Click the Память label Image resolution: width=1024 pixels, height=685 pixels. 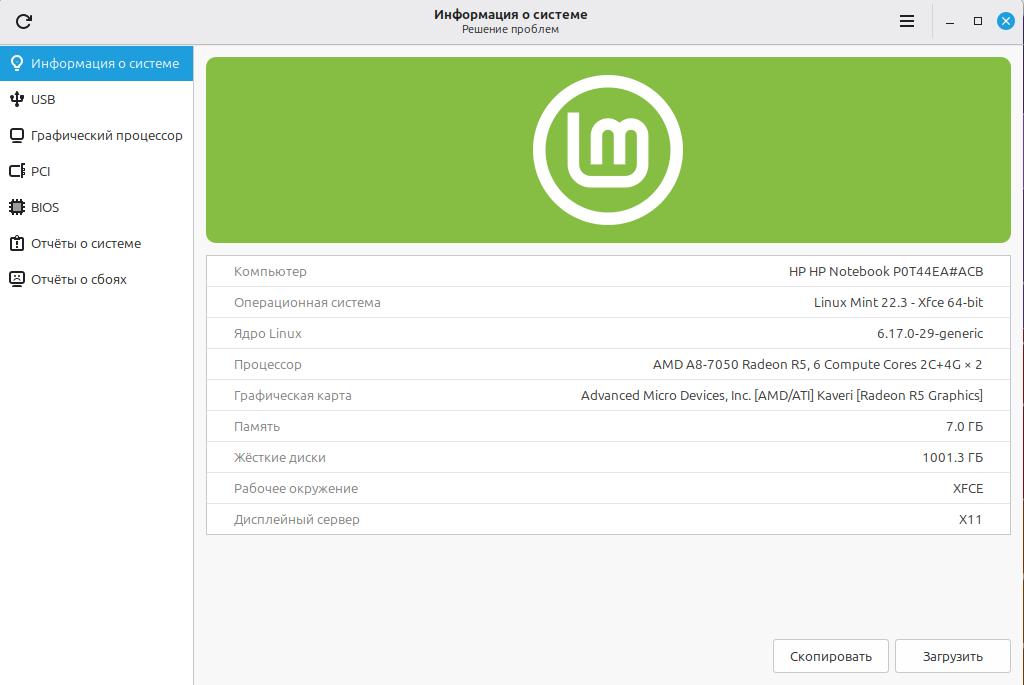(x=257, y=426)
